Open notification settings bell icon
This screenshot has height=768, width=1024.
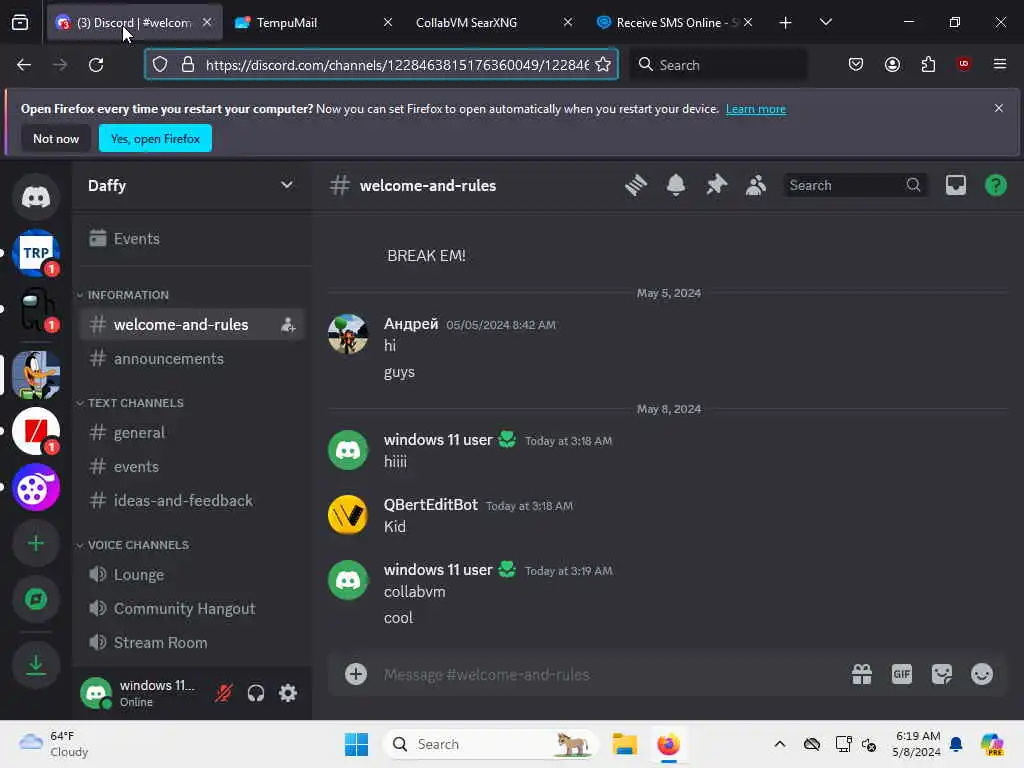click(x=676, y=185)
